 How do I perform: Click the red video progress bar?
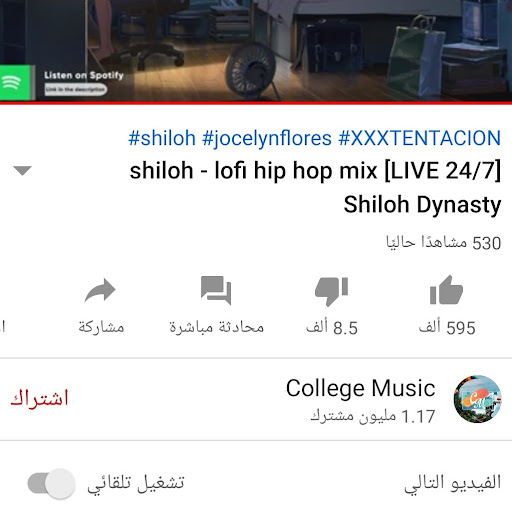tap(256, 103)
